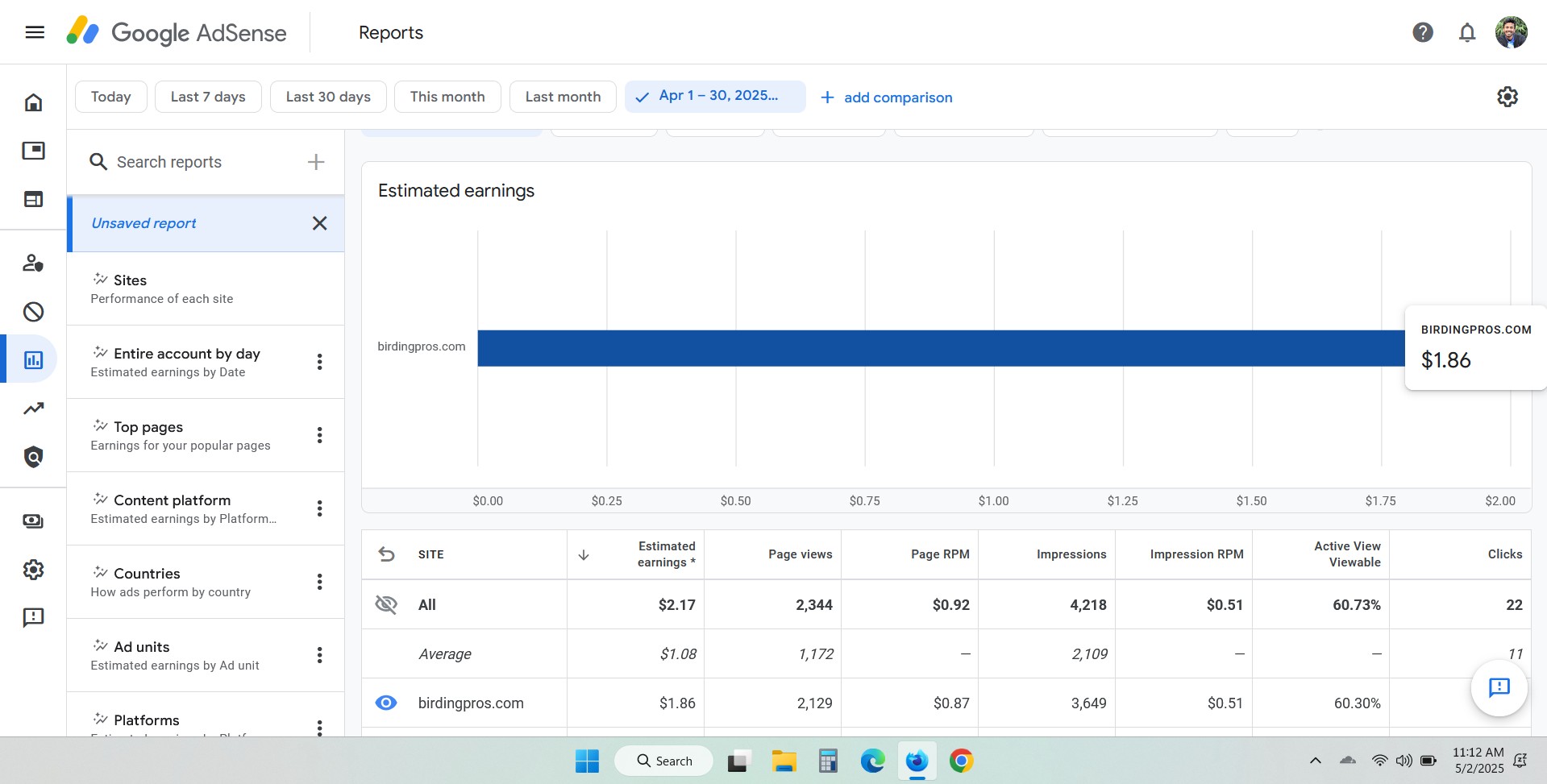Open options for Platforms report
Viewport: 1547px width, 784px height.
coord(319,728)
